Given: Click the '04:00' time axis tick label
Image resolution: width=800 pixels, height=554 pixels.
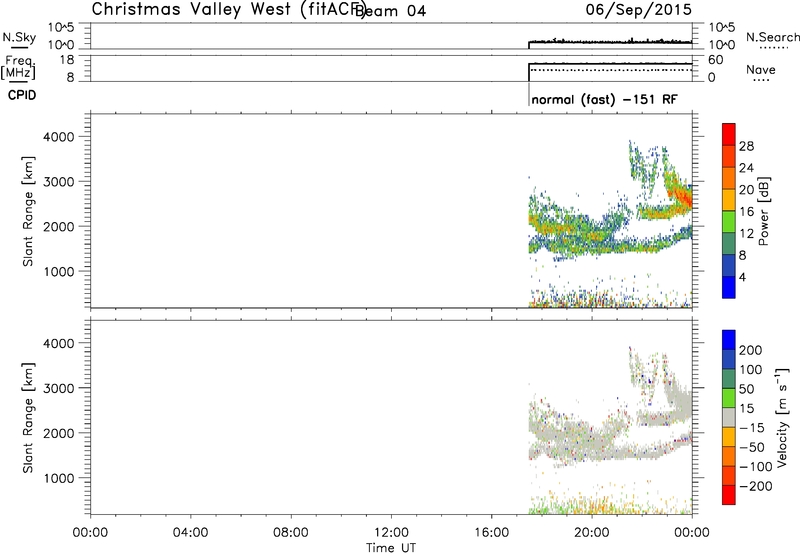Looking at the screenshot, I should [x=191, y=533].
